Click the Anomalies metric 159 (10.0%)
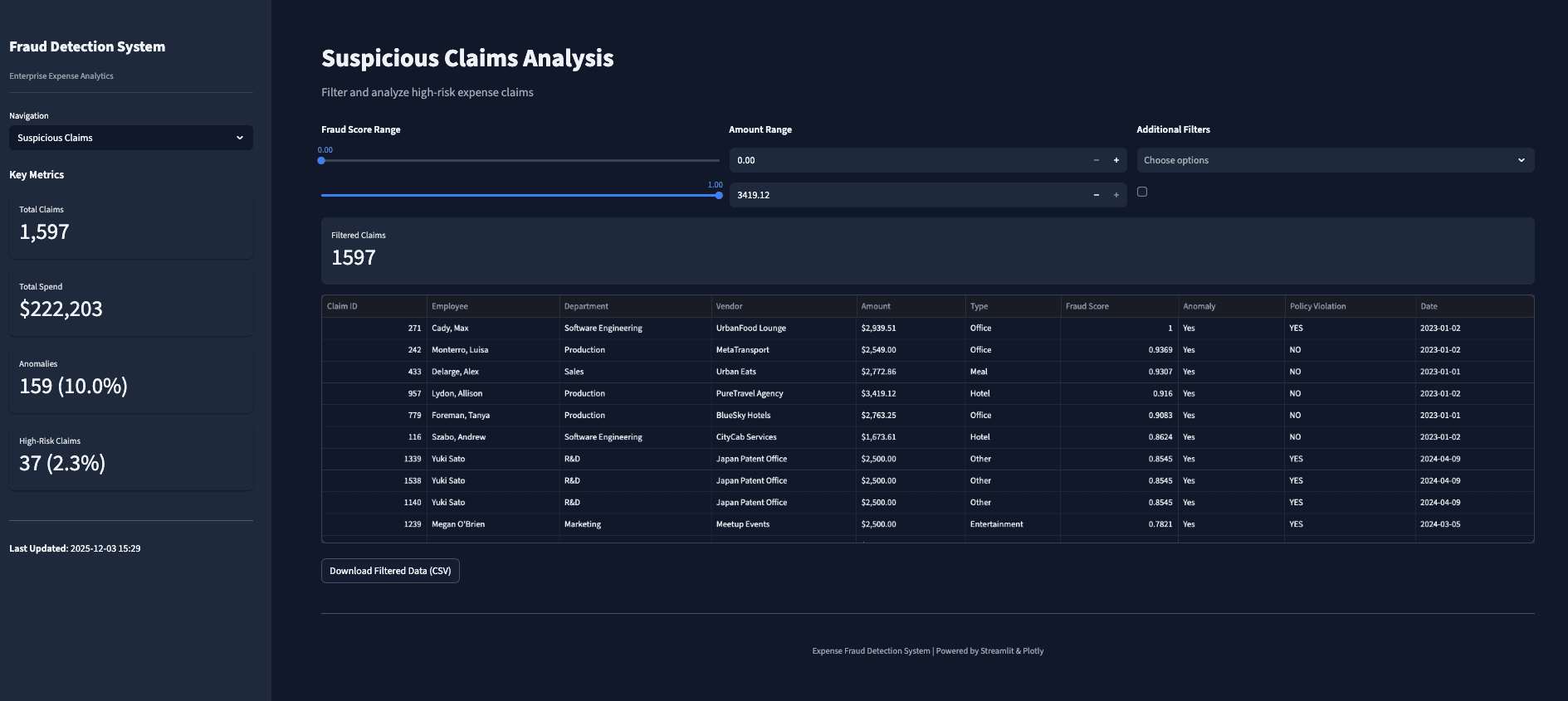 click(x=74, y=387)
